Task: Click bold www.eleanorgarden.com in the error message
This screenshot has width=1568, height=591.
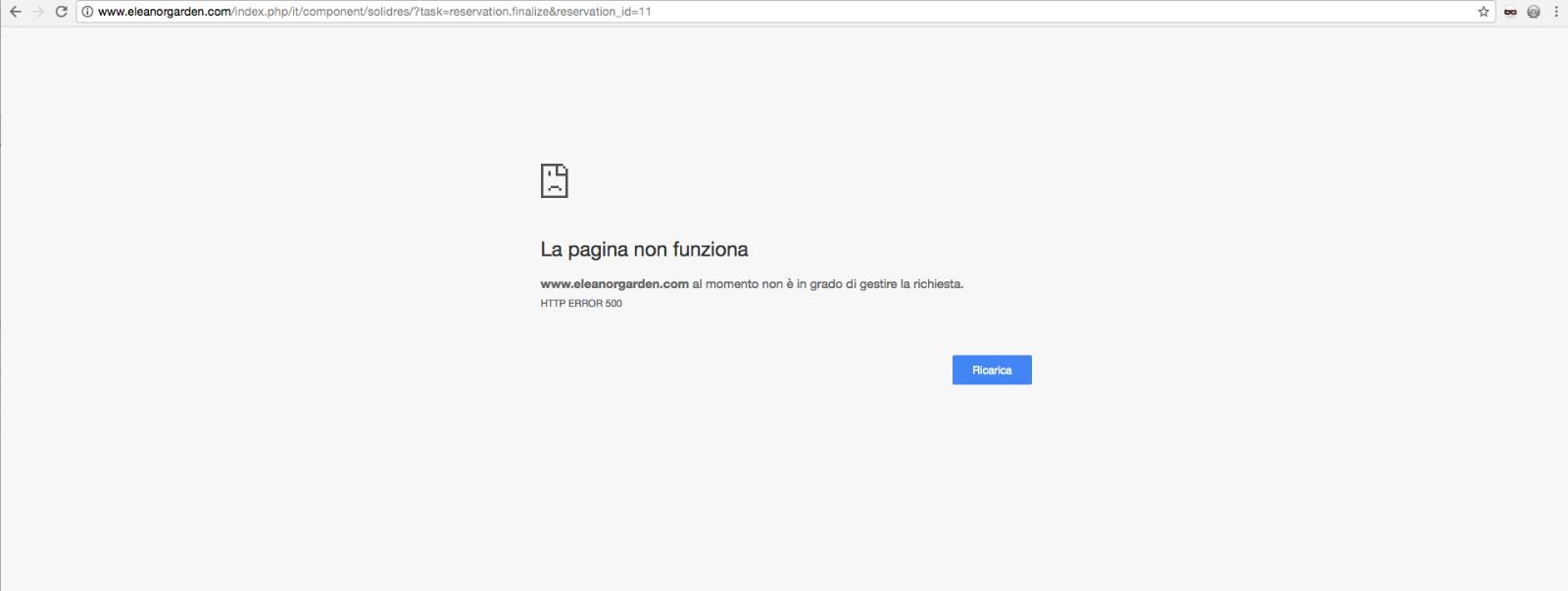Action: pos(614,284)
